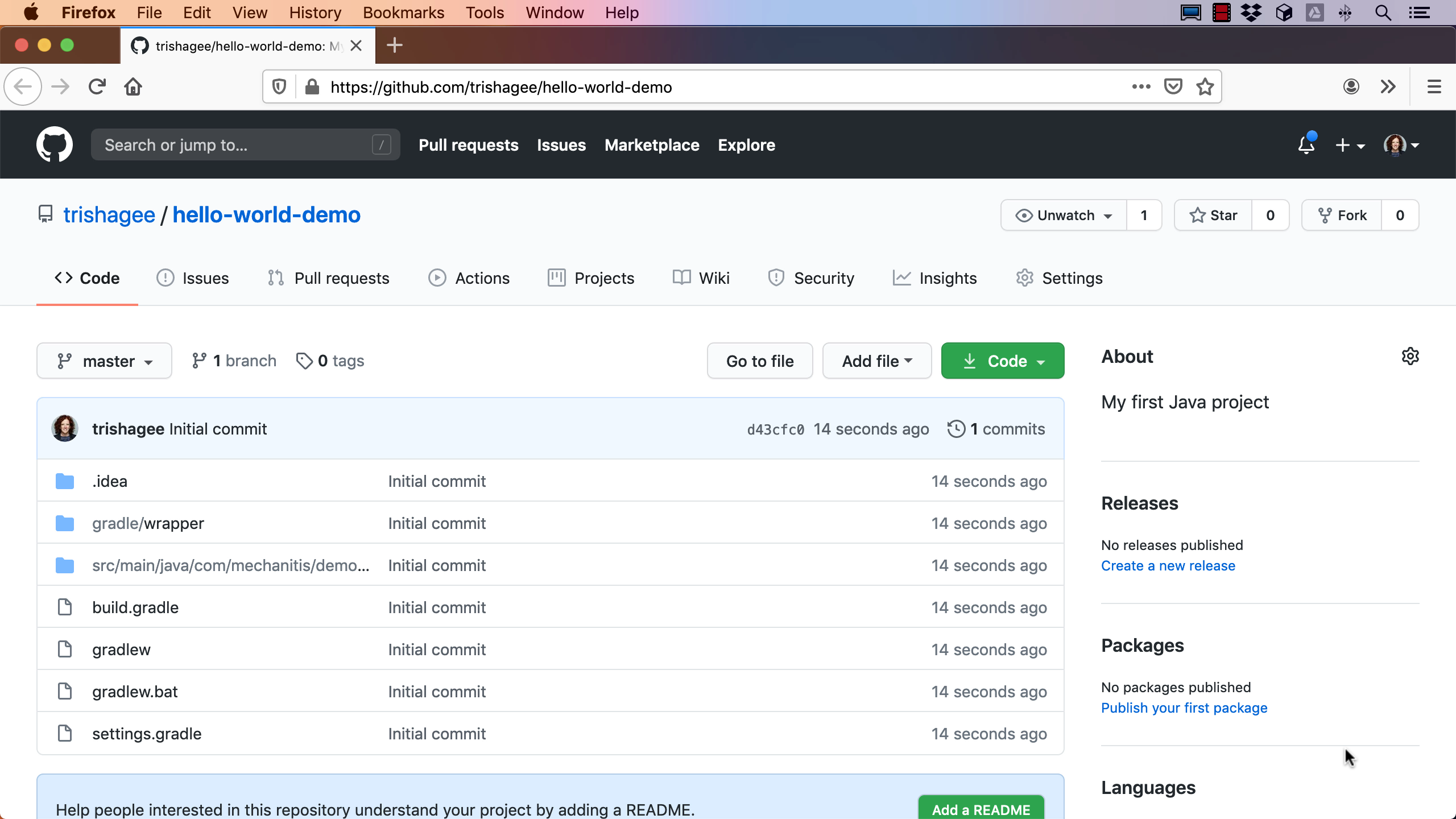Click Publish your first package link
Screen dimensions: 1456x819
(x=1185, y=708)
